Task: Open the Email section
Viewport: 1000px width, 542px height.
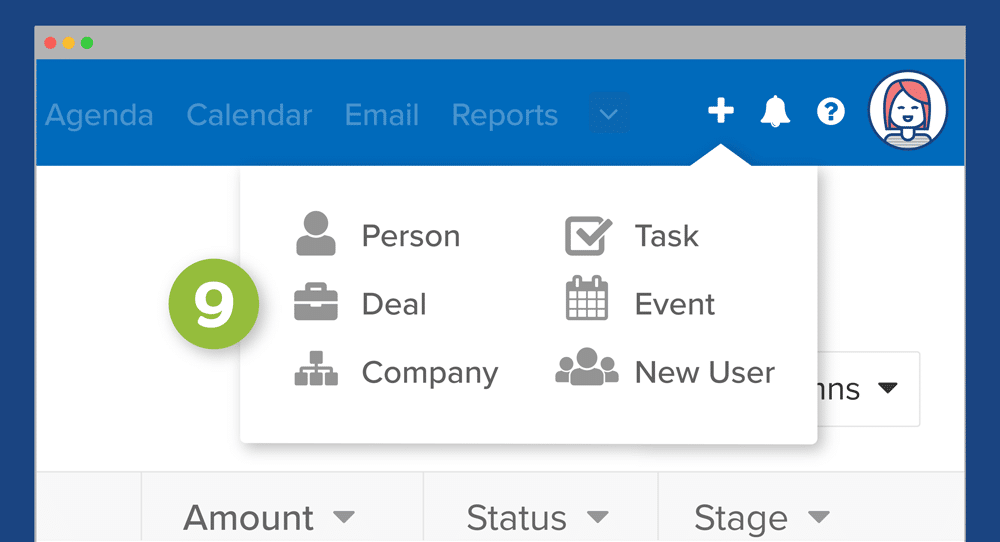Action: click(x=381, y=115)
